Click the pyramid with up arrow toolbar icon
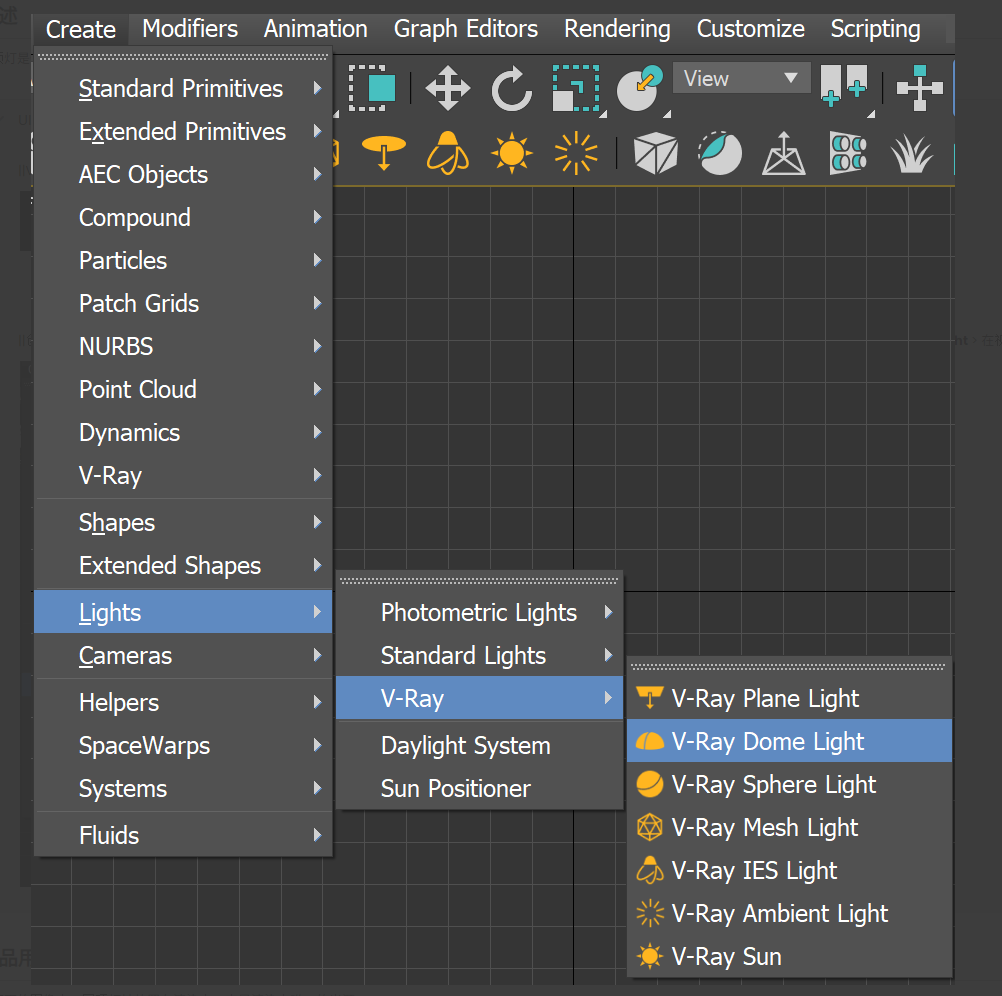This screenshot has width=1002, height=996. 783,153
